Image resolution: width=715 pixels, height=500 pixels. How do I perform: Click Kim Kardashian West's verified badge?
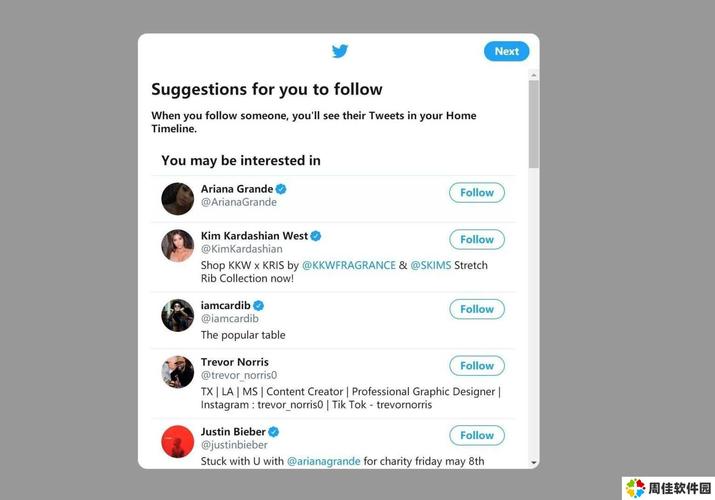316,236
